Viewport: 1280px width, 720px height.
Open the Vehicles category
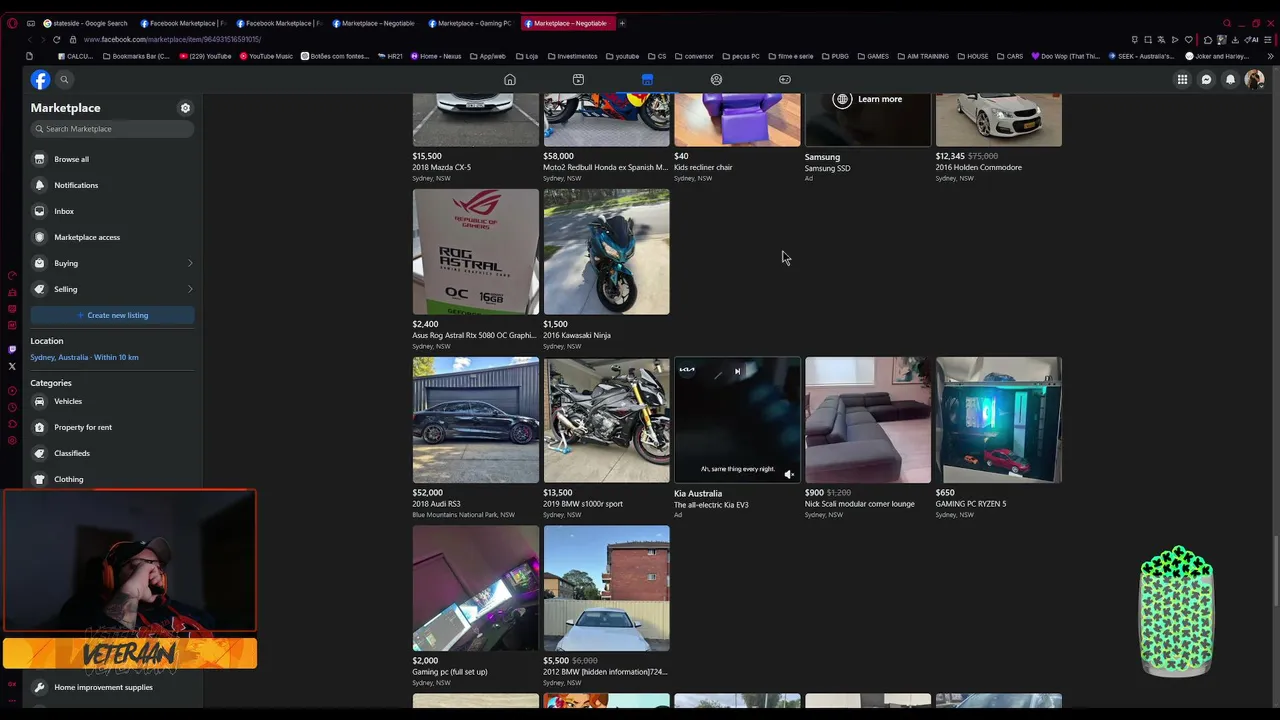coord(112,401)
